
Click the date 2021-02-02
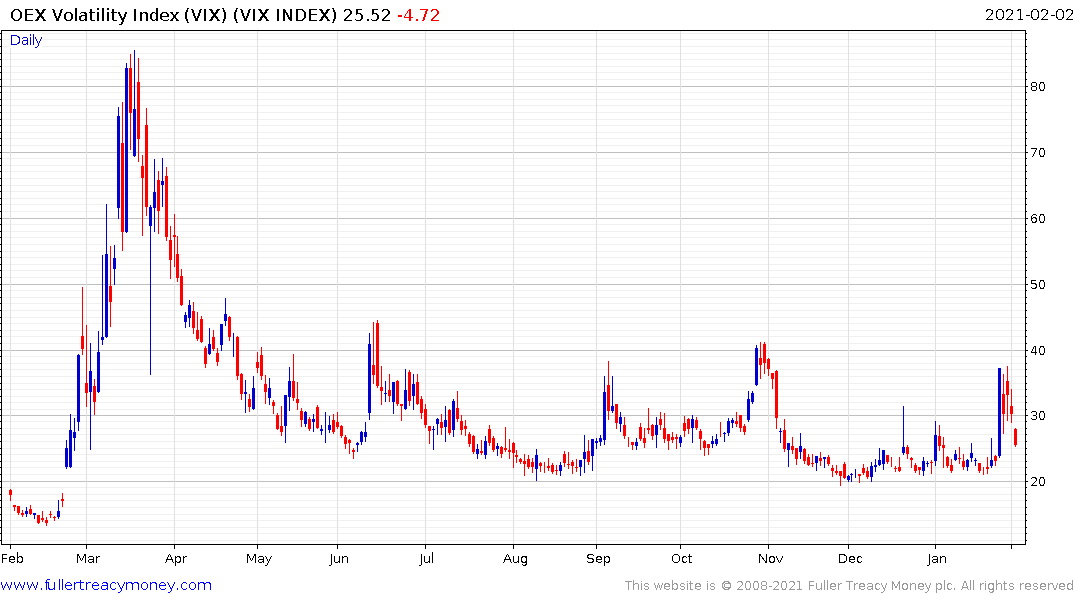(1029, 15)
